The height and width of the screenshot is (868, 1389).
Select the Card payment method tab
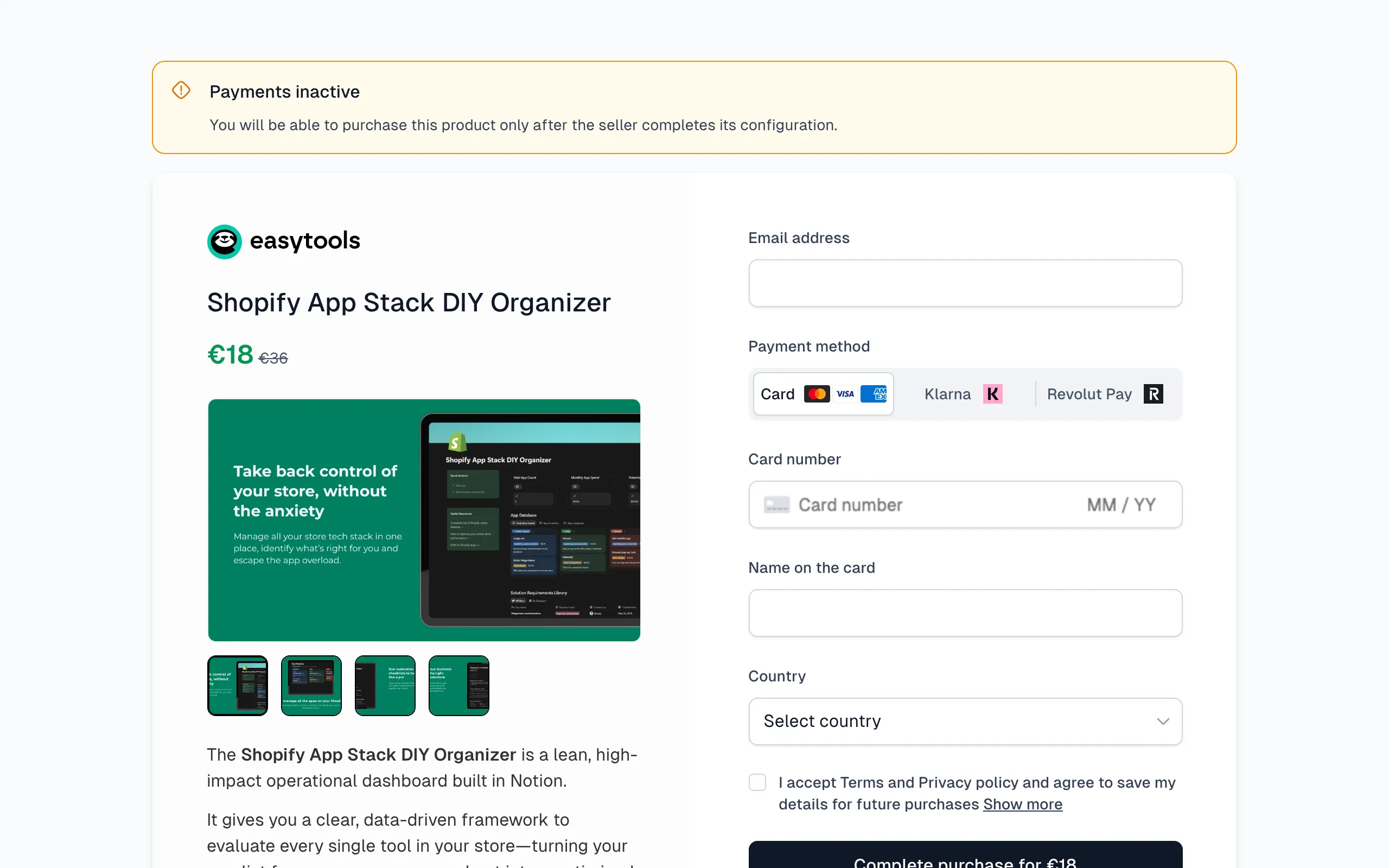823,394
